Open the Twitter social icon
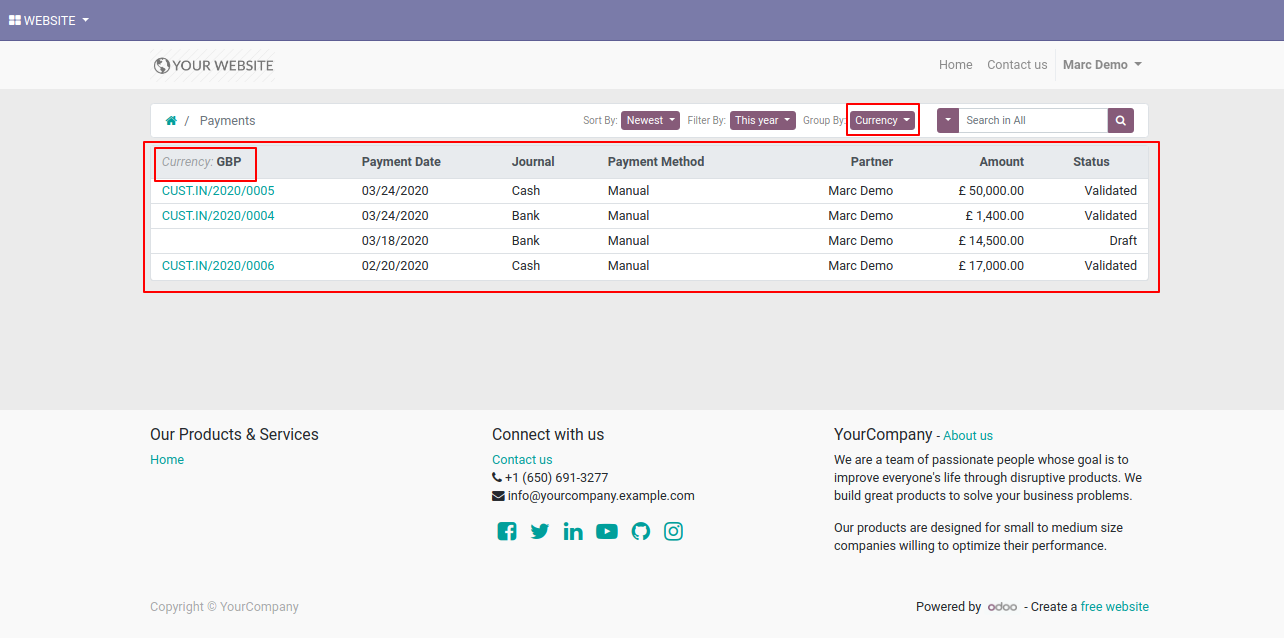The image size is (1284, 638). (540, 532)
